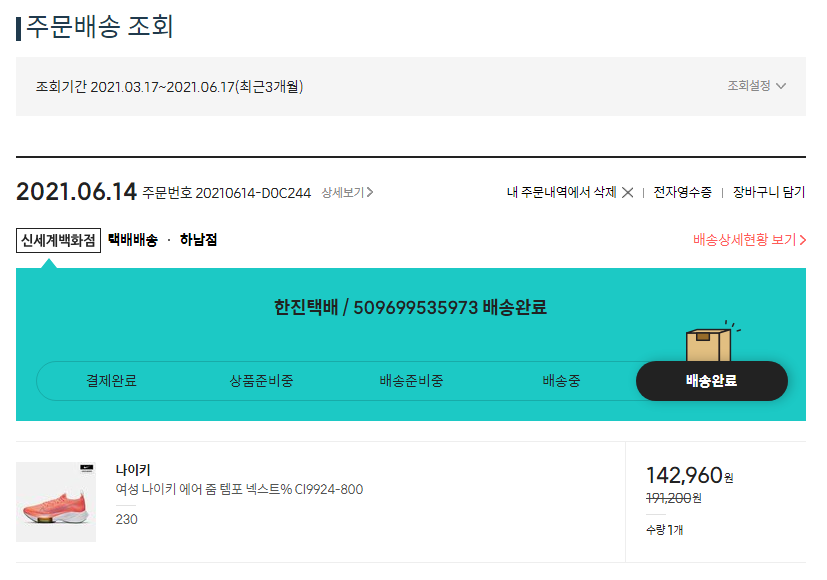Click 내 주문내역에서 삭제 link

561,192
